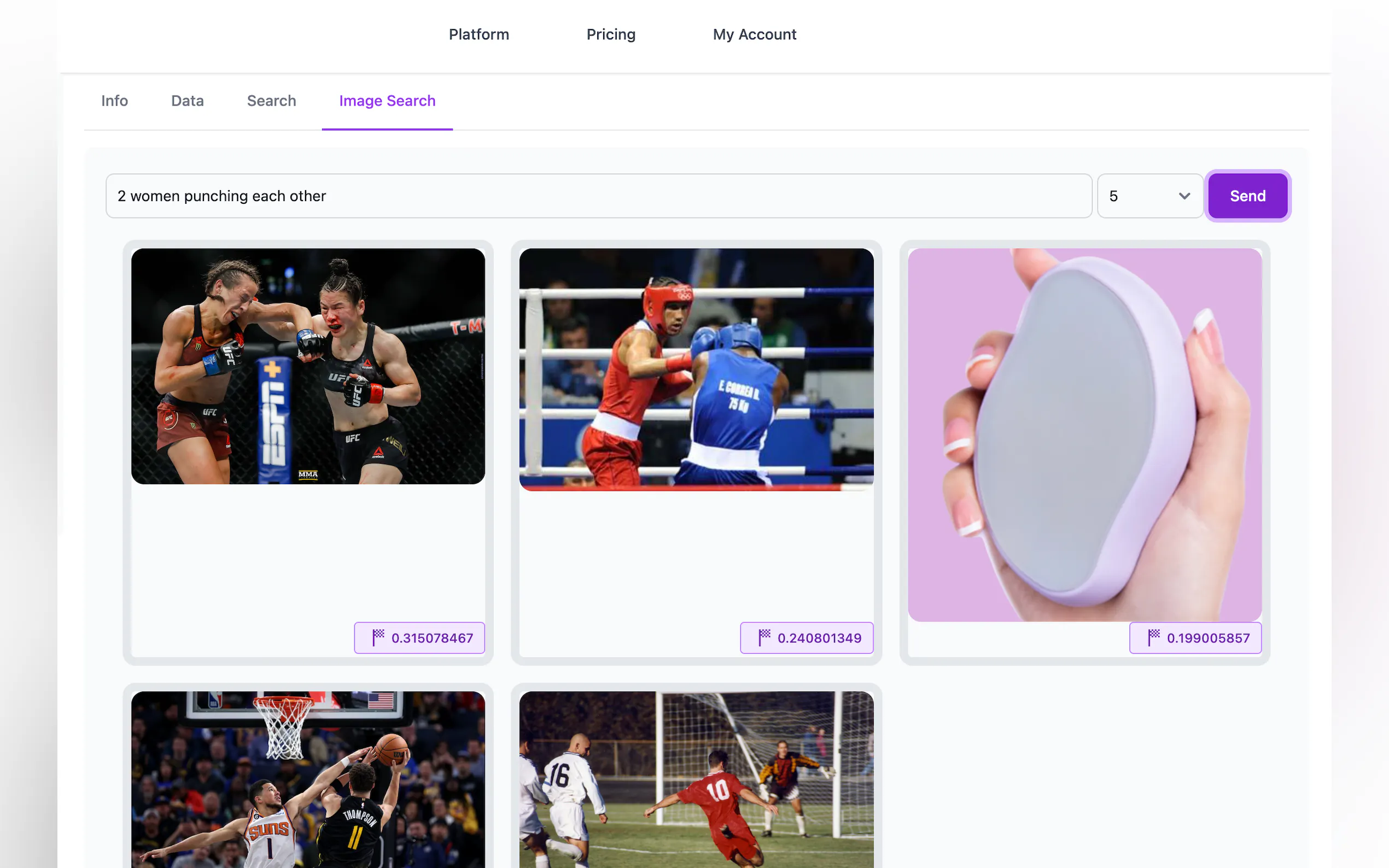Screen dimensions: 1389x868
Task: Open the UFC women fighting image result
Action: (x=308, y=366)
